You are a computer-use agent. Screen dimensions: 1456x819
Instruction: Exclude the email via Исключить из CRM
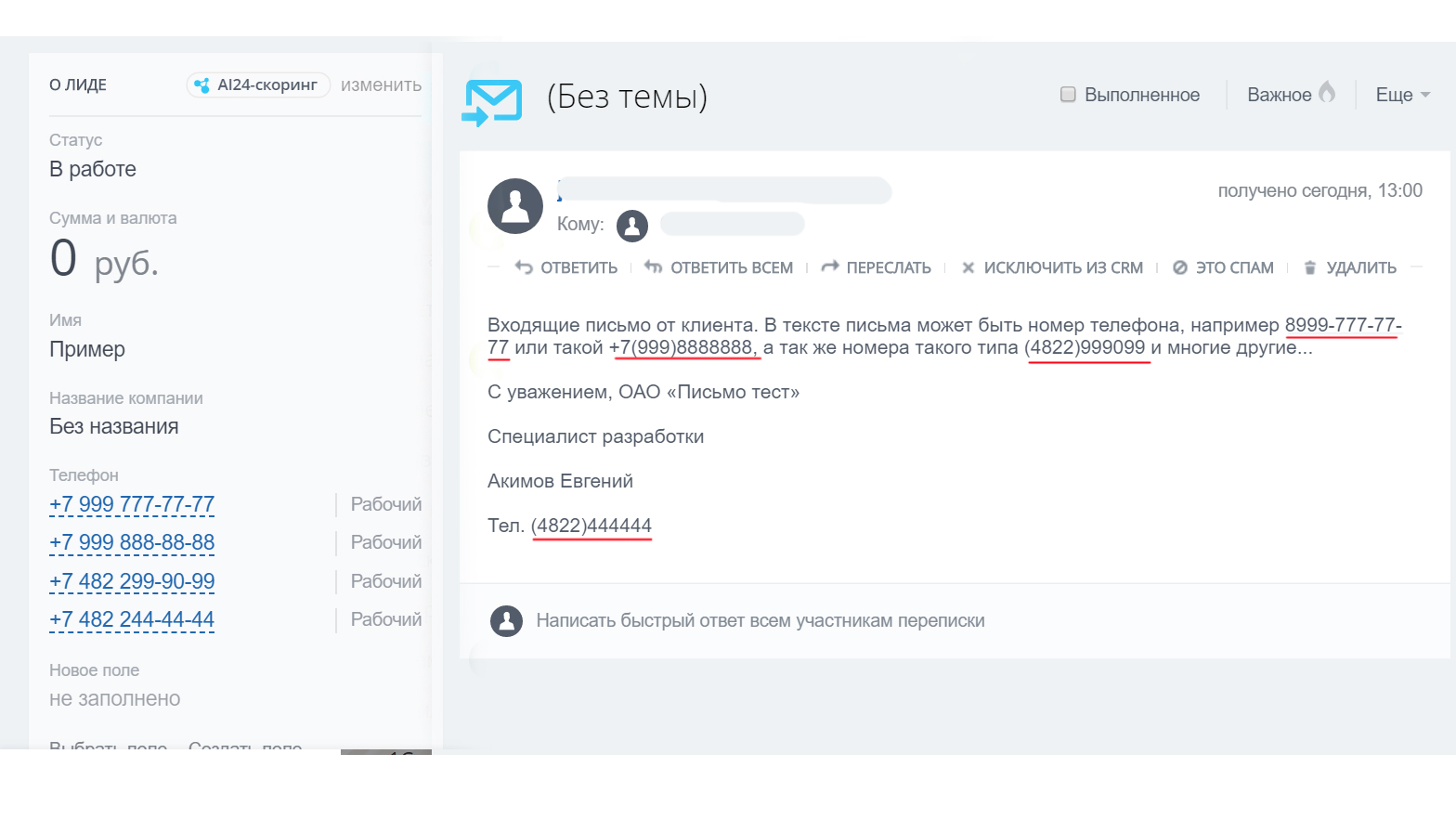1052,267
